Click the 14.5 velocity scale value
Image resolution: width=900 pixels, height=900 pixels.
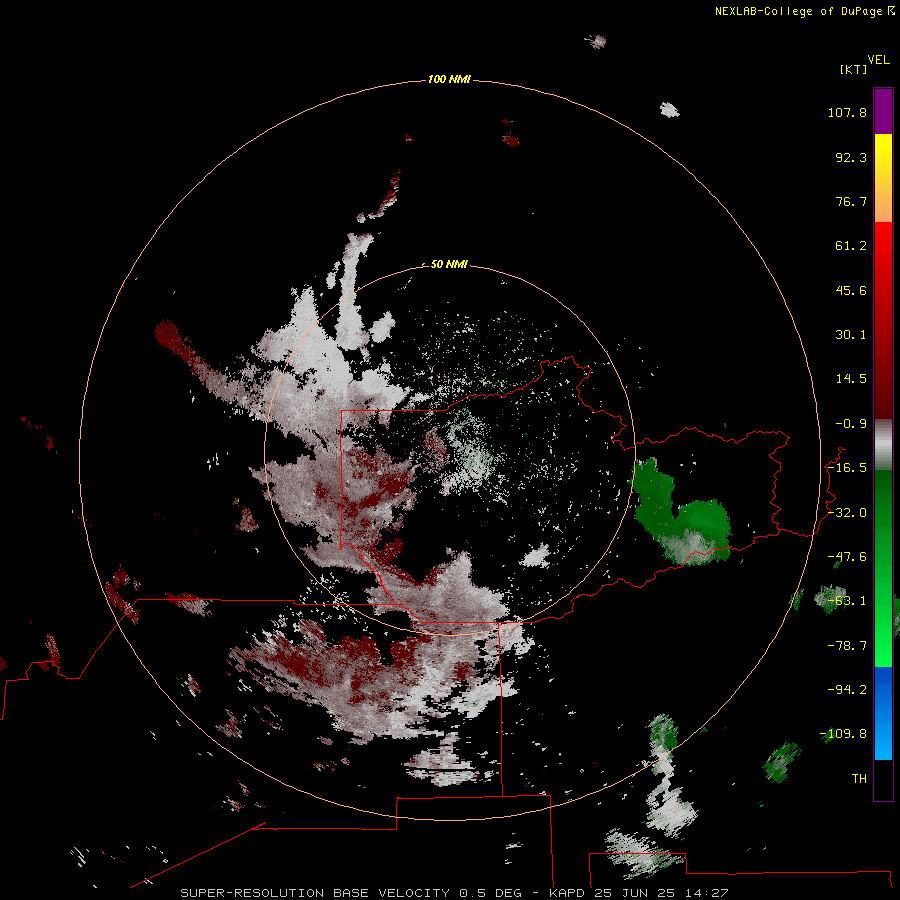(x=851, y=379)
